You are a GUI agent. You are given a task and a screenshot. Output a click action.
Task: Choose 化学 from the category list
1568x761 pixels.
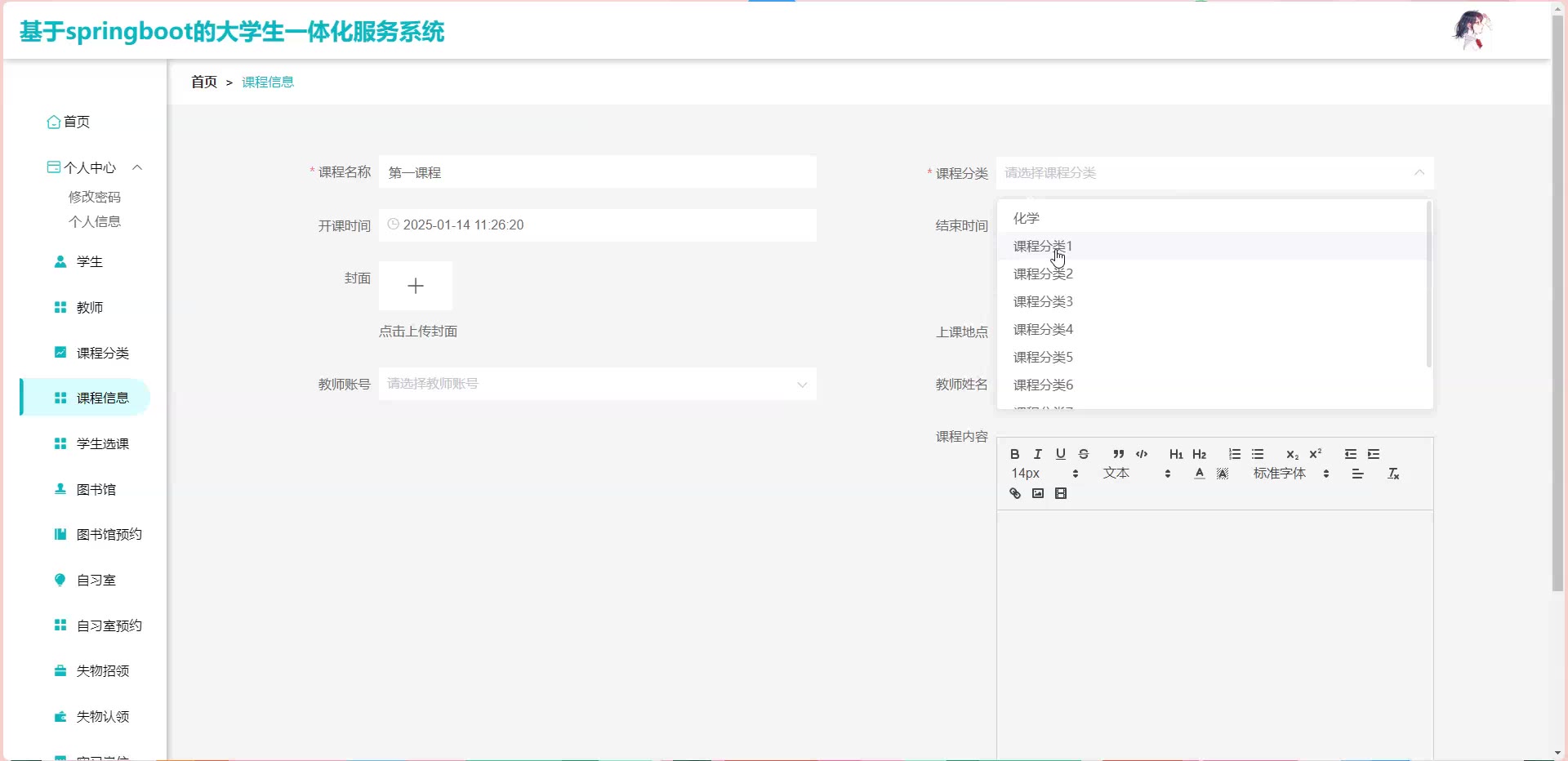pyautogui.click(x=1027, y=218)
